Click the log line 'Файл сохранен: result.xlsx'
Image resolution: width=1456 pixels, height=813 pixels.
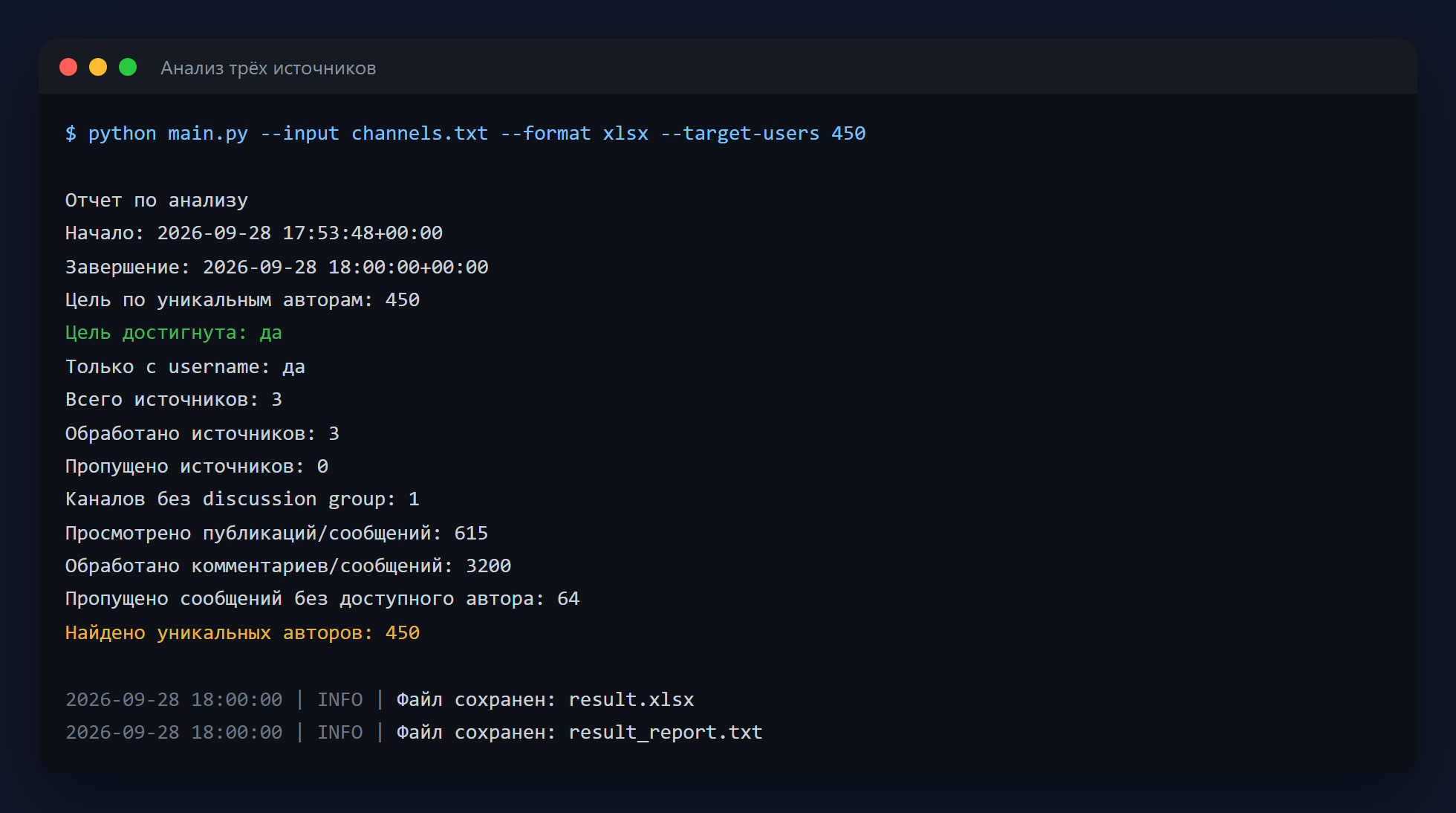point(380,700)
